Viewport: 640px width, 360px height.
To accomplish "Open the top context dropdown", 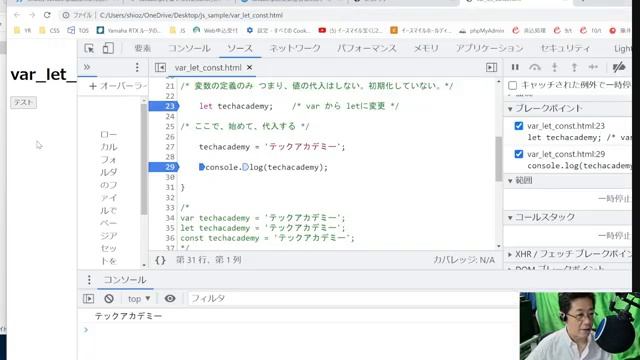I will (x=139, y=299).
